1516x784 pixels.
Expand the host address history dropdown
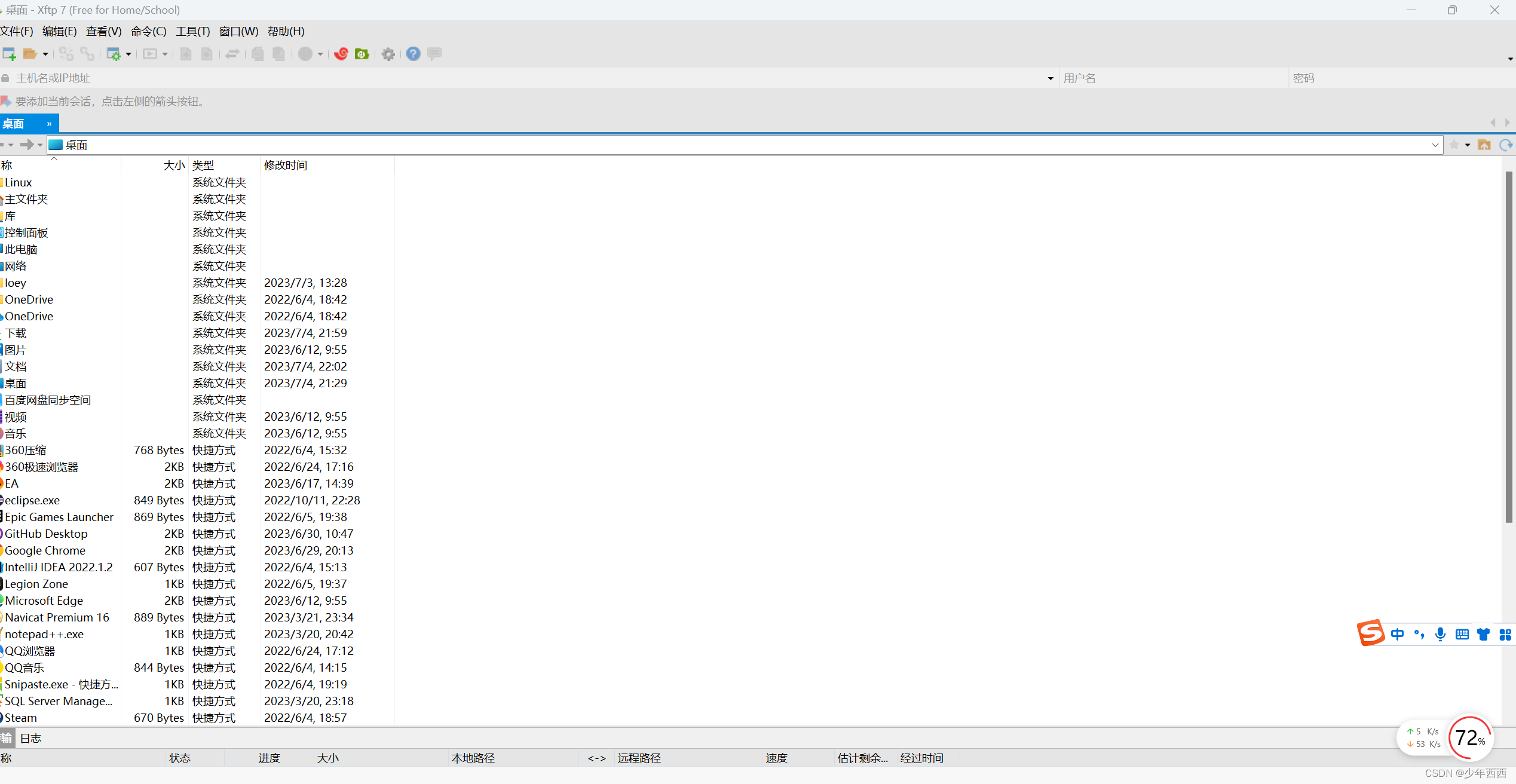point(1051,78)
